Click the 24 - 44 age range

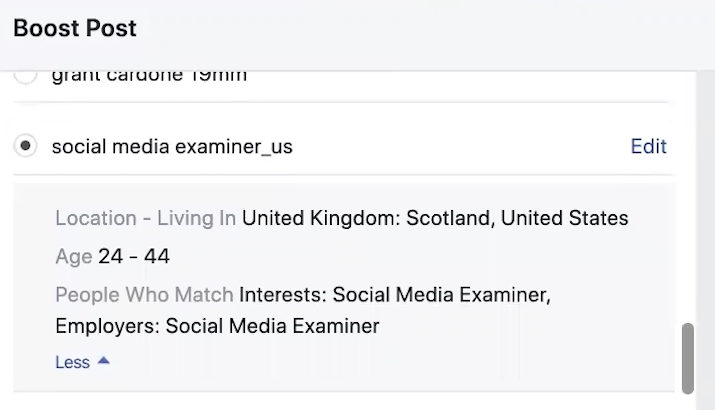pyautogui.click(x=134, y=256)
